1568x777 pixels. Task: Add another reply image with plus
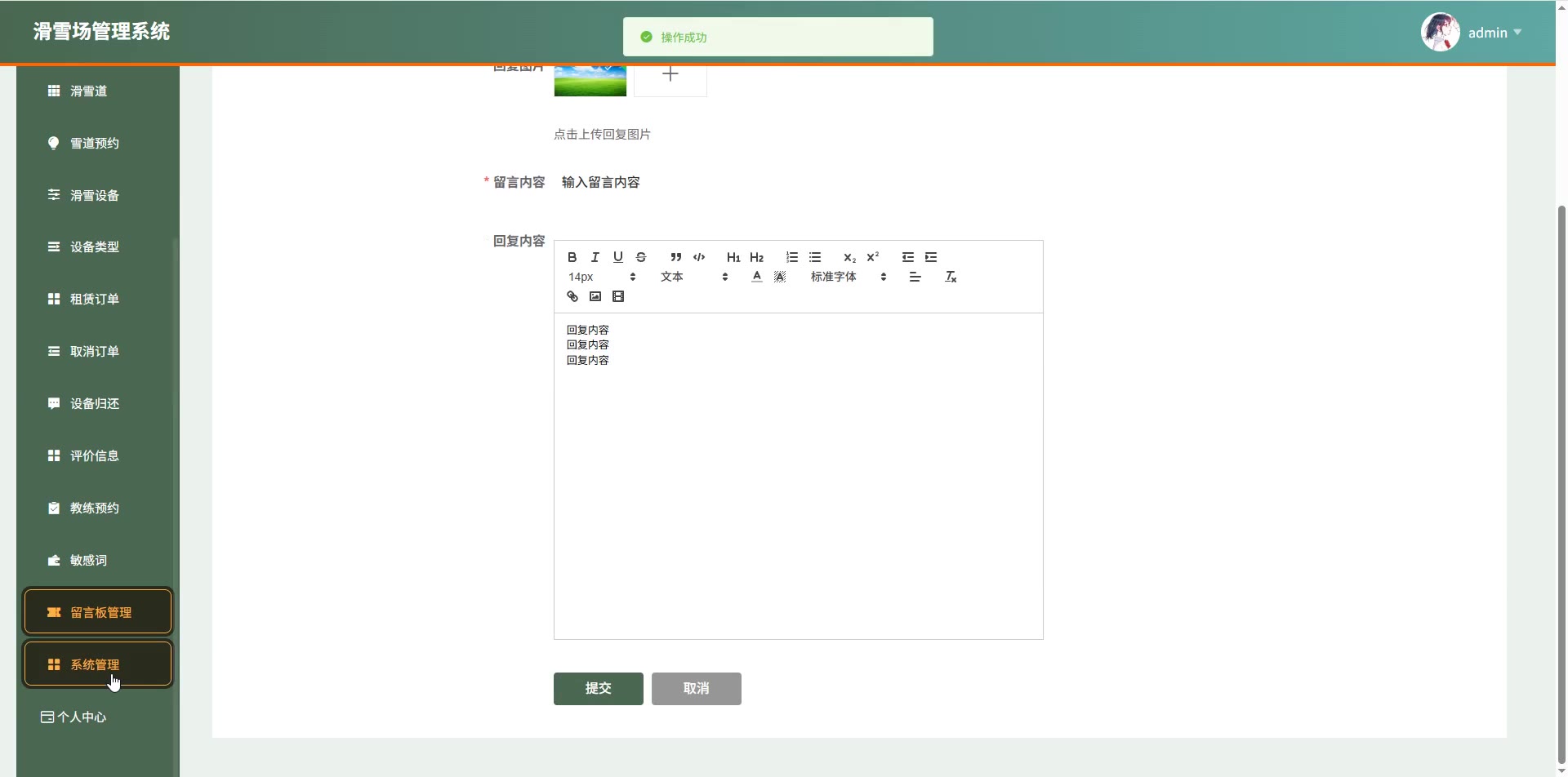tap(670, 81)
